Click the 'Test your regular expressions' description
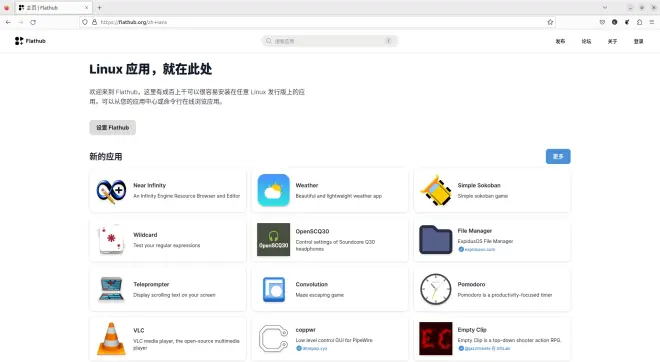Viewport: 660px width, 362px height. point(167,245)
